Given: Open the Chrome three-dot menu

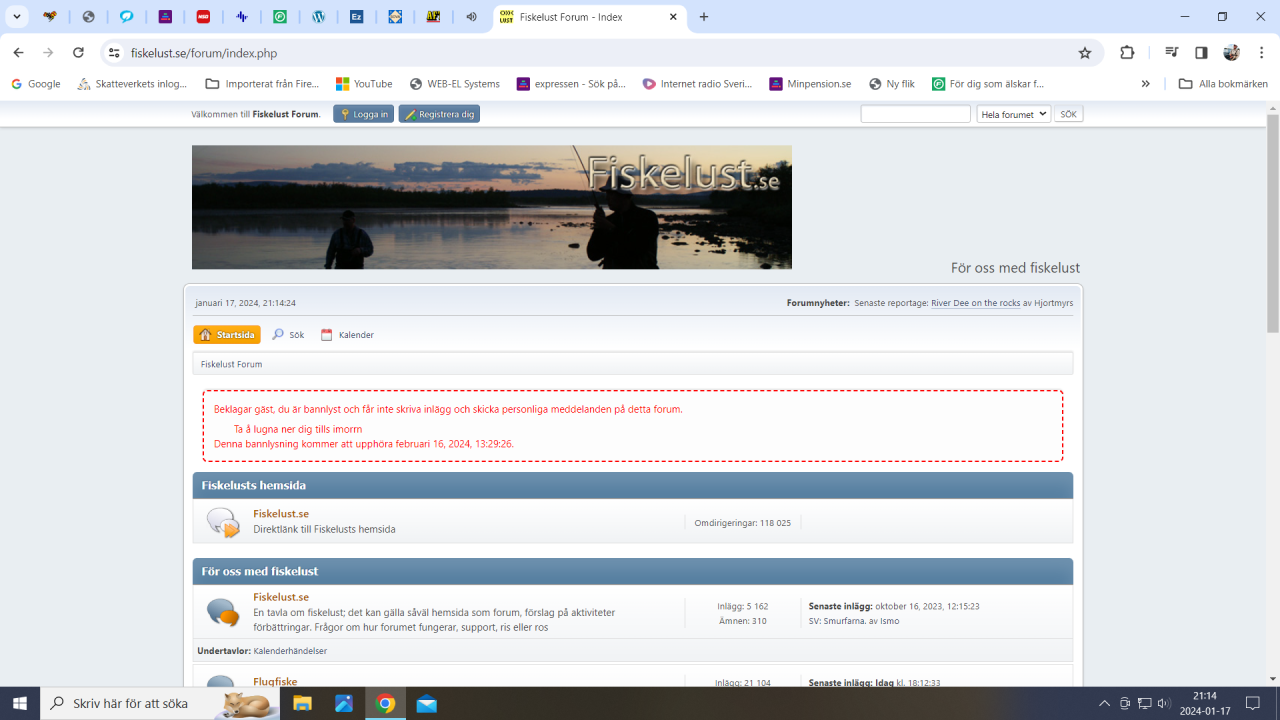Looking at the screenshot, I should tap(1261, 53).
